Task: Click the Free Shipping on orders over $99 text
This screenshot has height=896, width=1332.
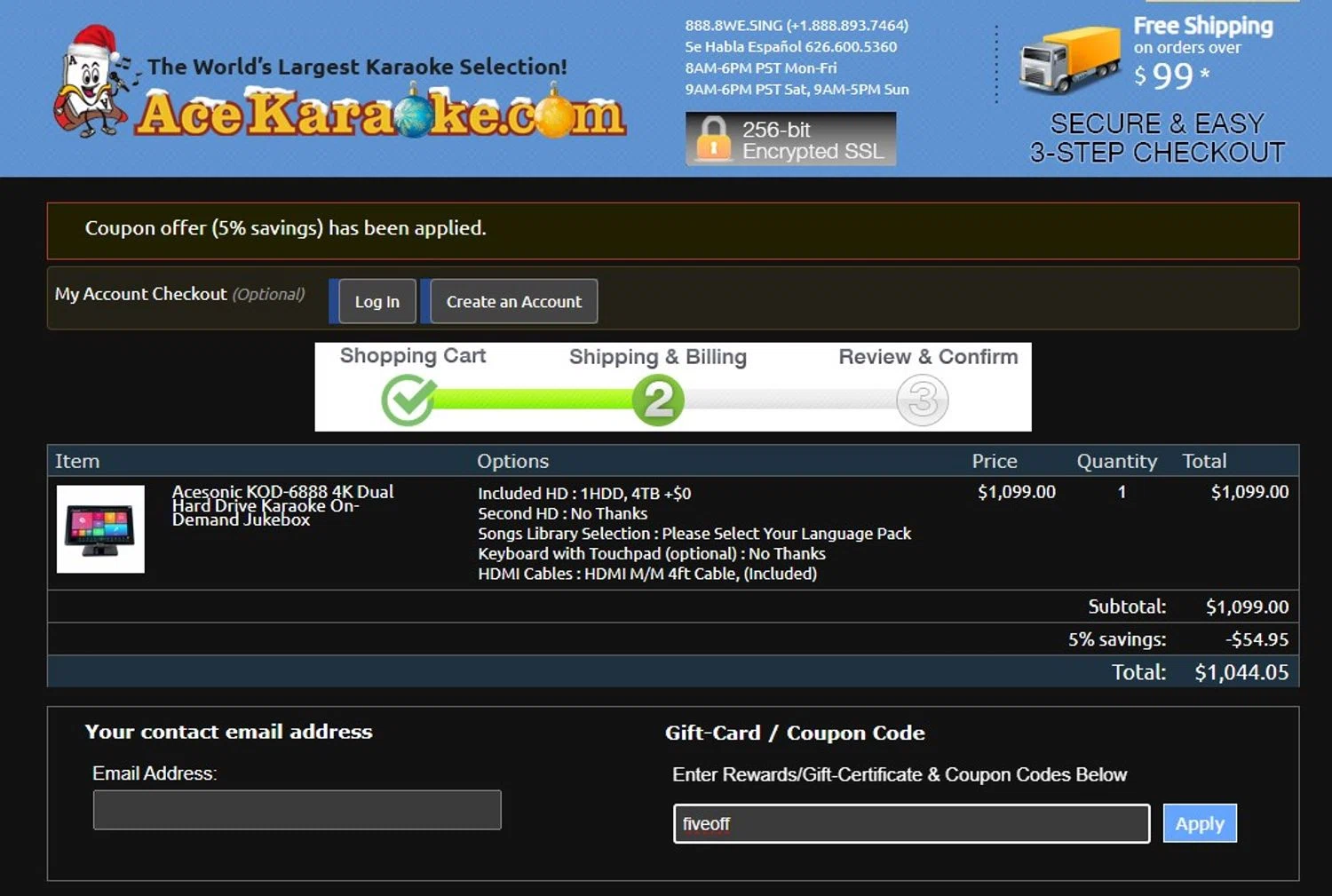Action: (x=1203, y=53)
